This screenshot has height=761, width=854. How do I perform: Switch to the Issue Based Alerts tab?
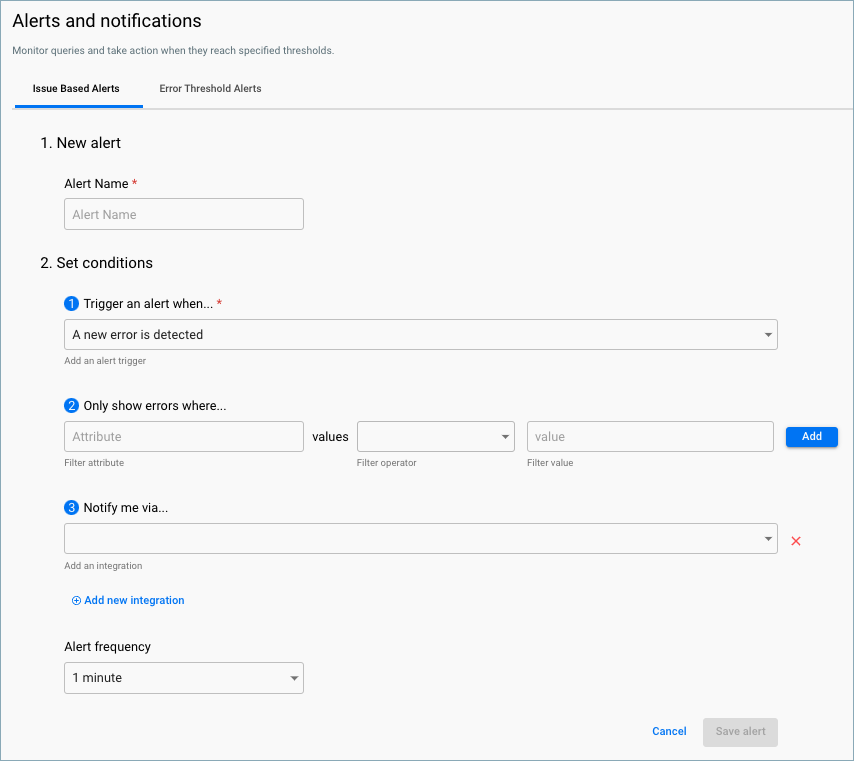pos(78,88)
